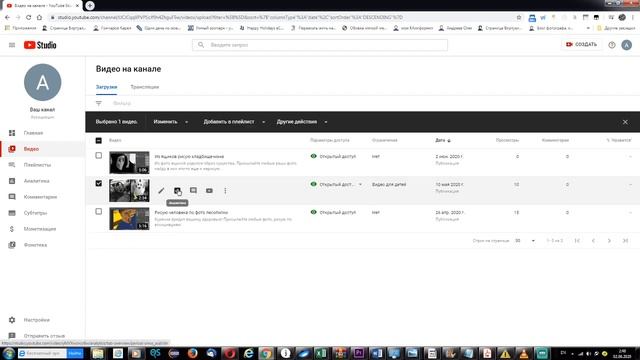Open the Другие закладки bookmarks folder
The width and height of the screenshot is (640, 360).
[x=616, y=28]
